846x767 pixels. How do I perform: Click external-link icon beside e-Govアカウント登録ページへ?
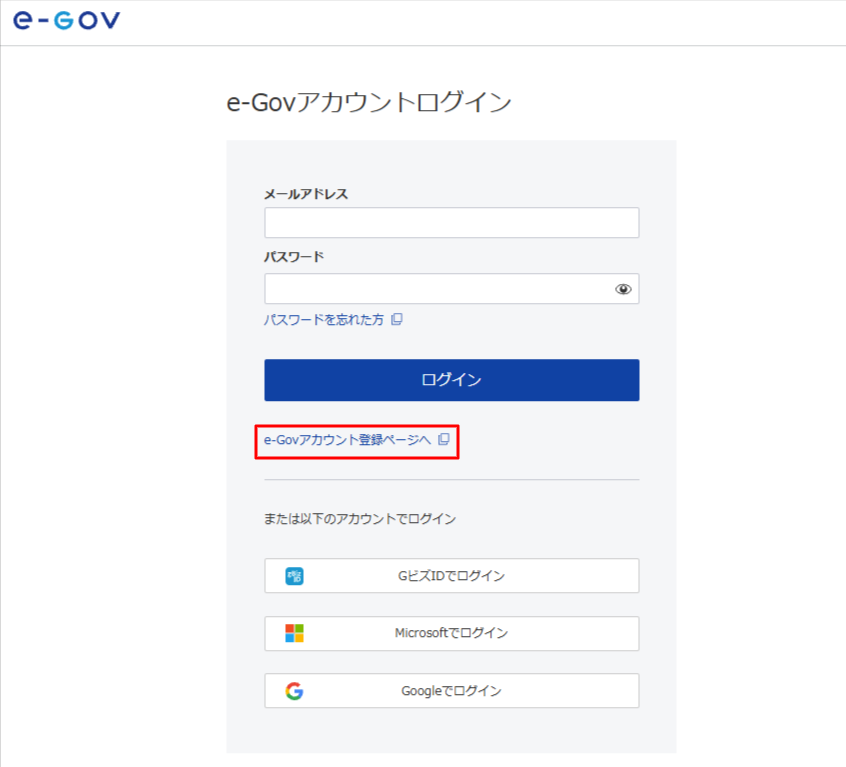pyautogui.click(x=444, y=439)
